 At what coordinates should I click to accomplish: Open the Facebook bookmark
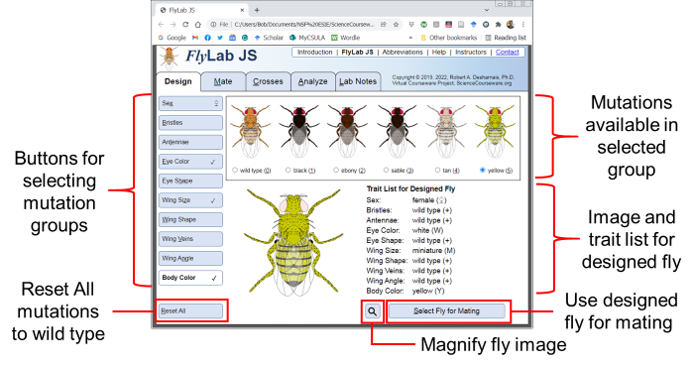207,38
